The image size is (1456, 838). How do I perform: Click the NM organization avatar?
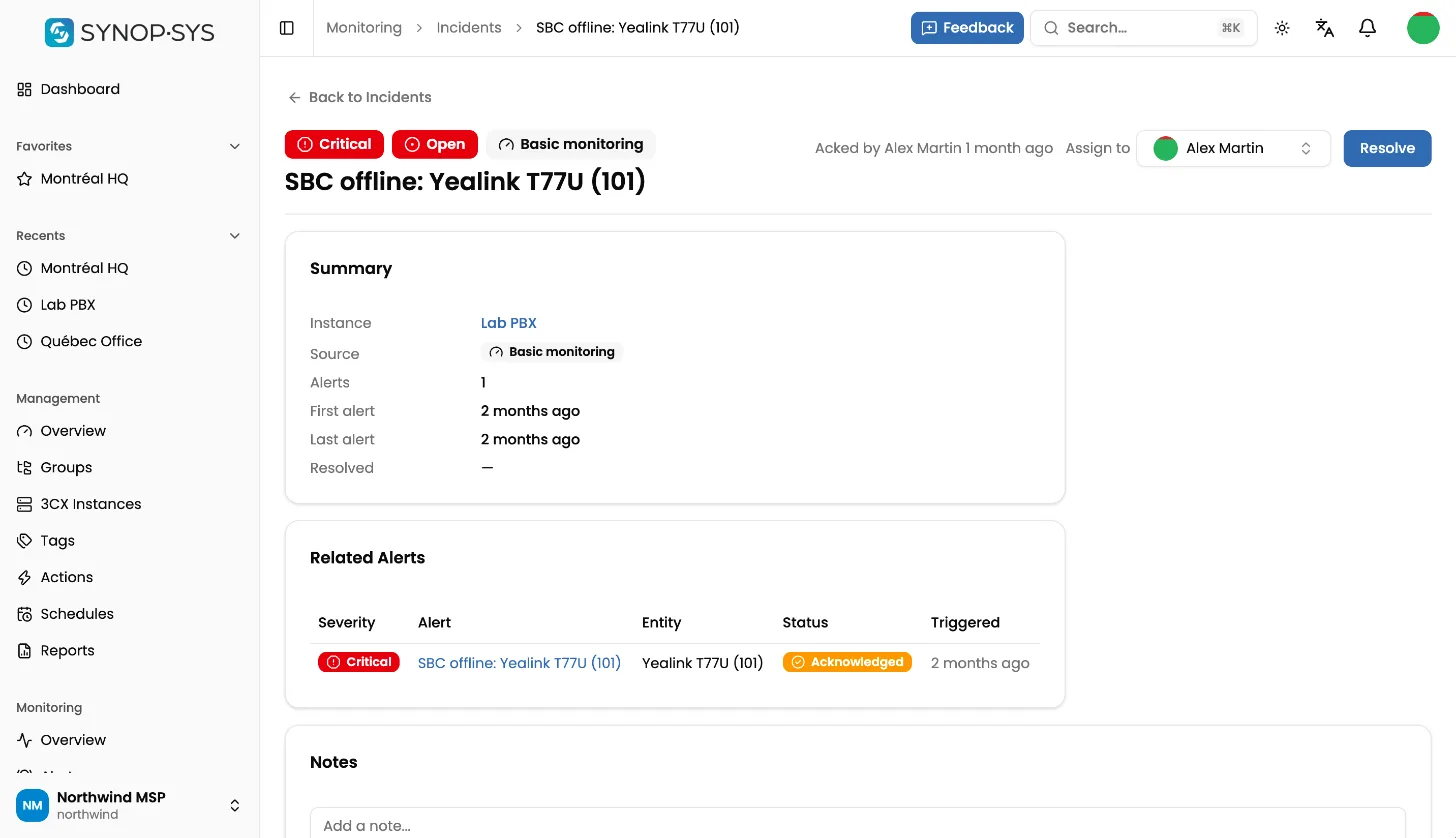32,805
